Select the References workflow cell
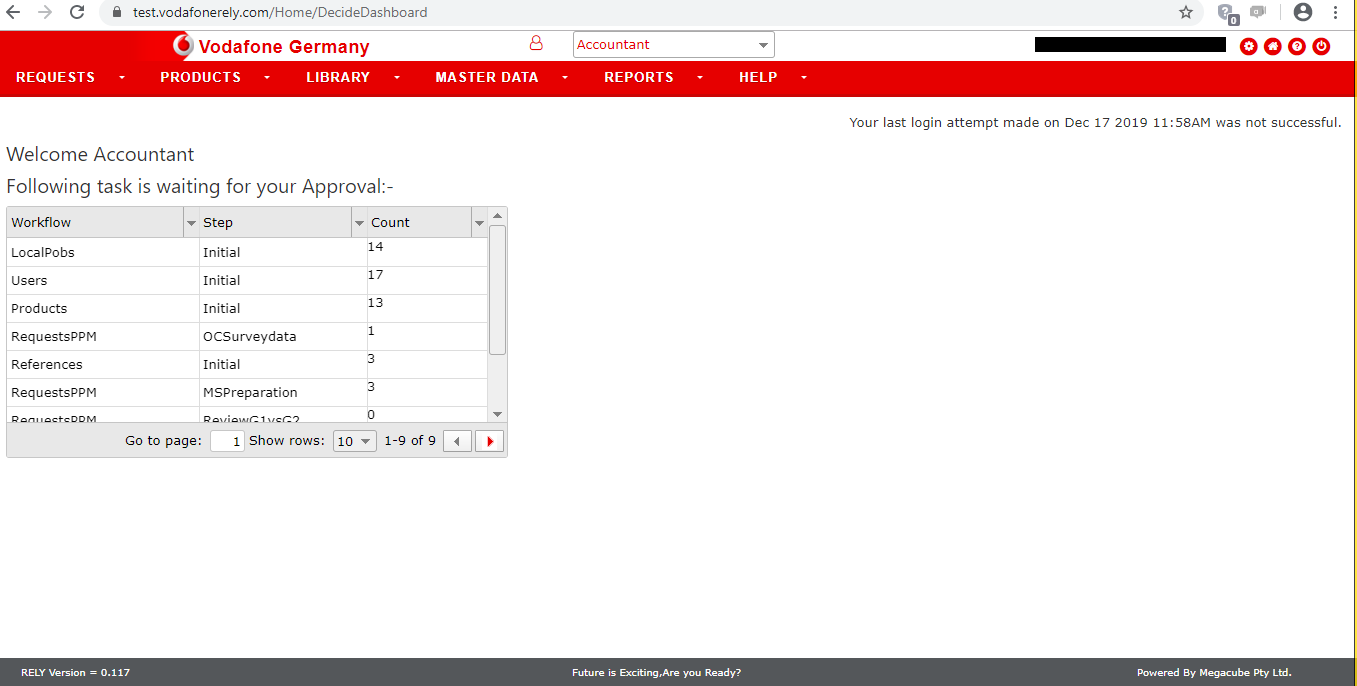Viewport: 1357px width, 686px height. [x=103, y=364]
